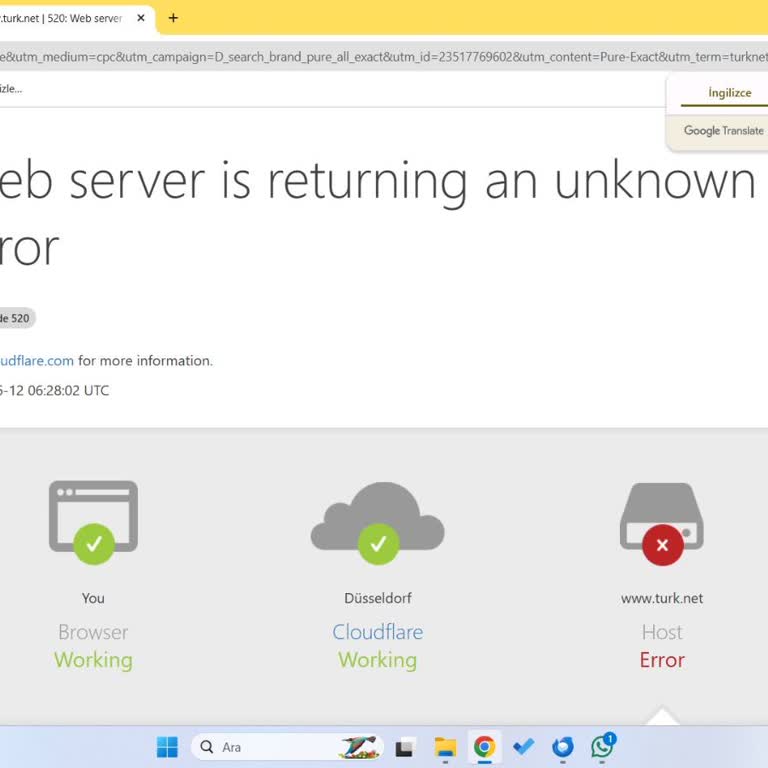Image resolution: width=768 pixels, height=768 pixels.
Task: Click the Google Translate label
Action: (x=724, y=131)
